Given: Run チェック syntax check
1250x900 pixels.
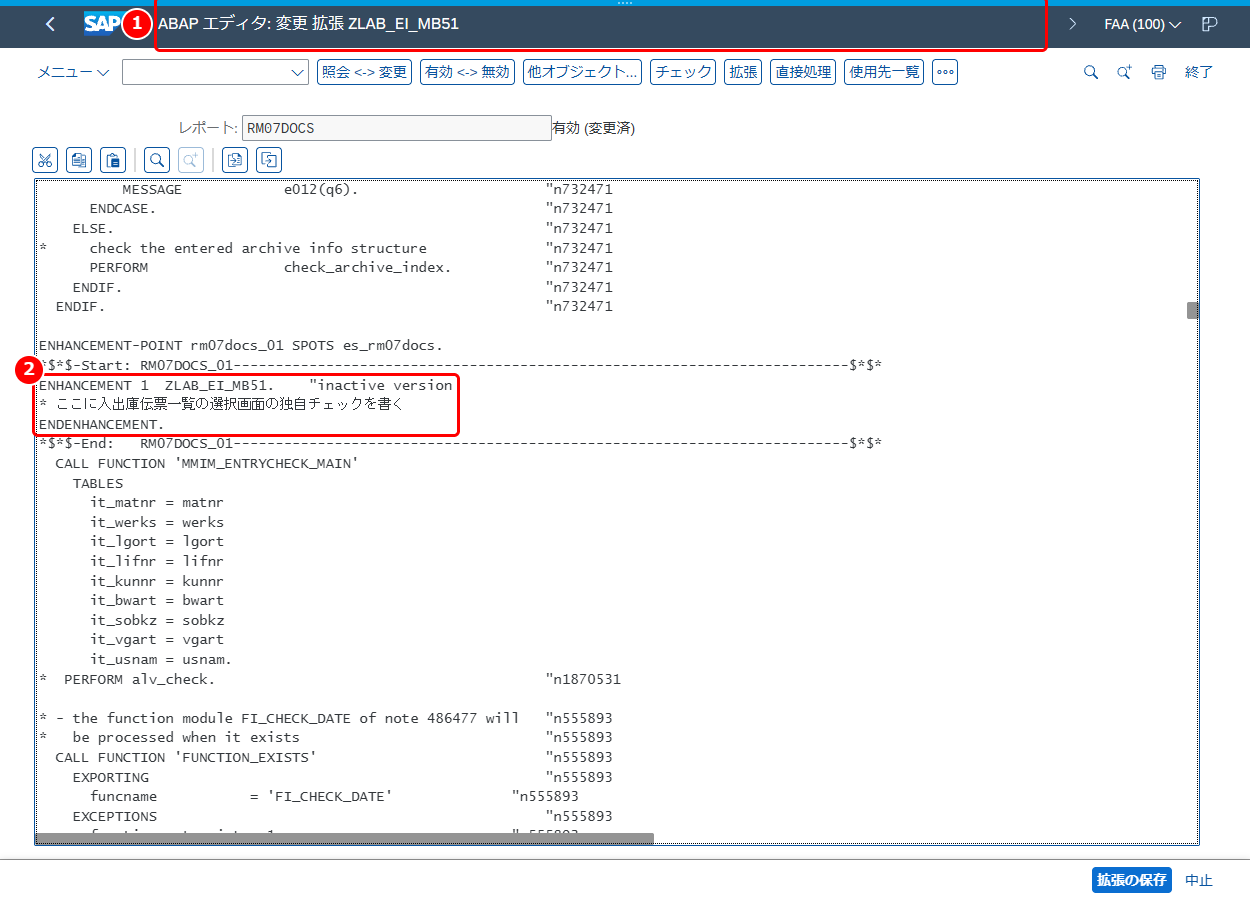Looking at the screenshot, I should point(683,72).
